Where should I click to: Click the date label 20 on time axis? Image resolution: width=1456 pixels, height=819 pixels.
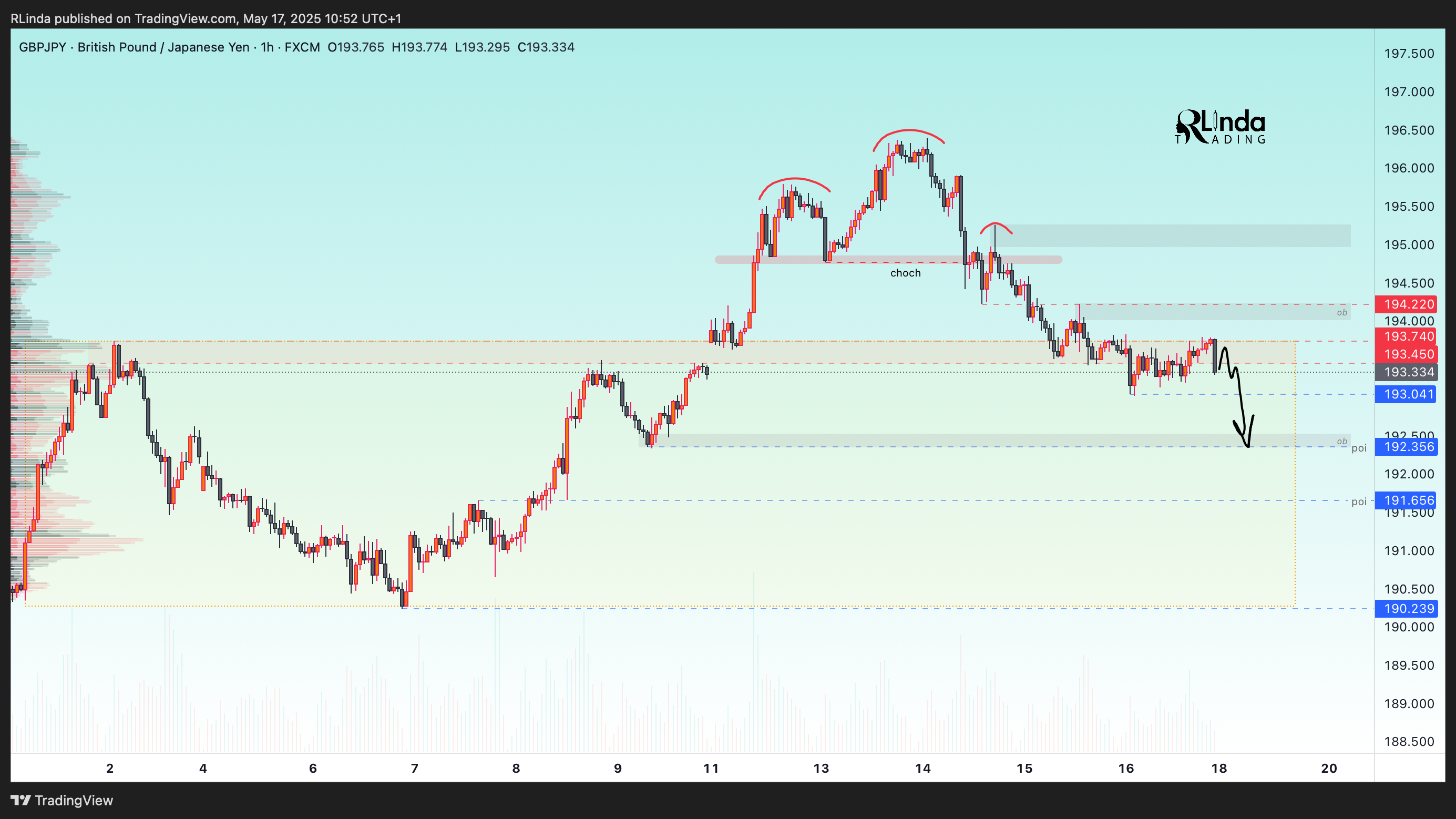point(1329,768)
